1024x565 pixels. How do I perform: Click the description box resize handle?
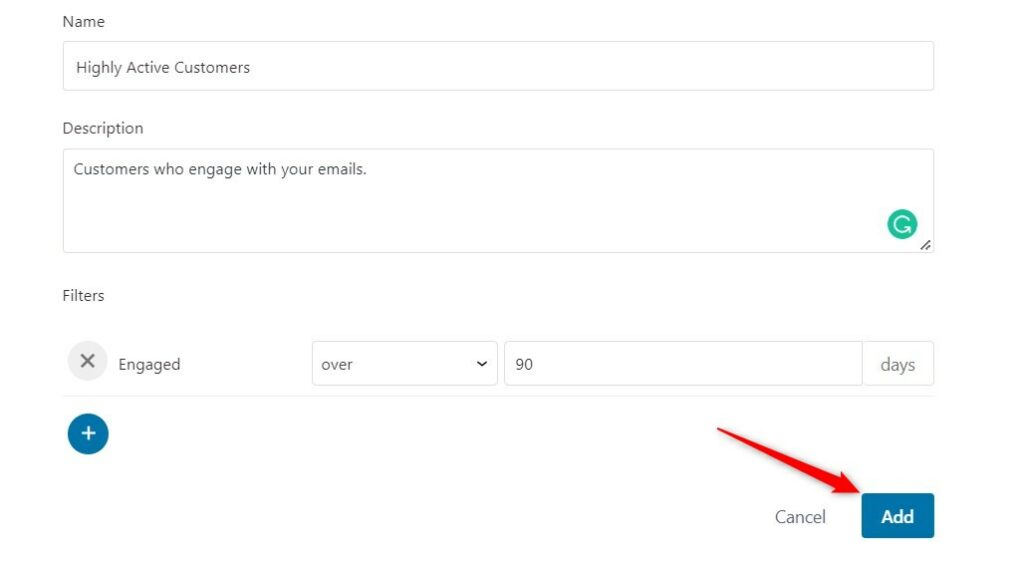(x=925, y=245)
